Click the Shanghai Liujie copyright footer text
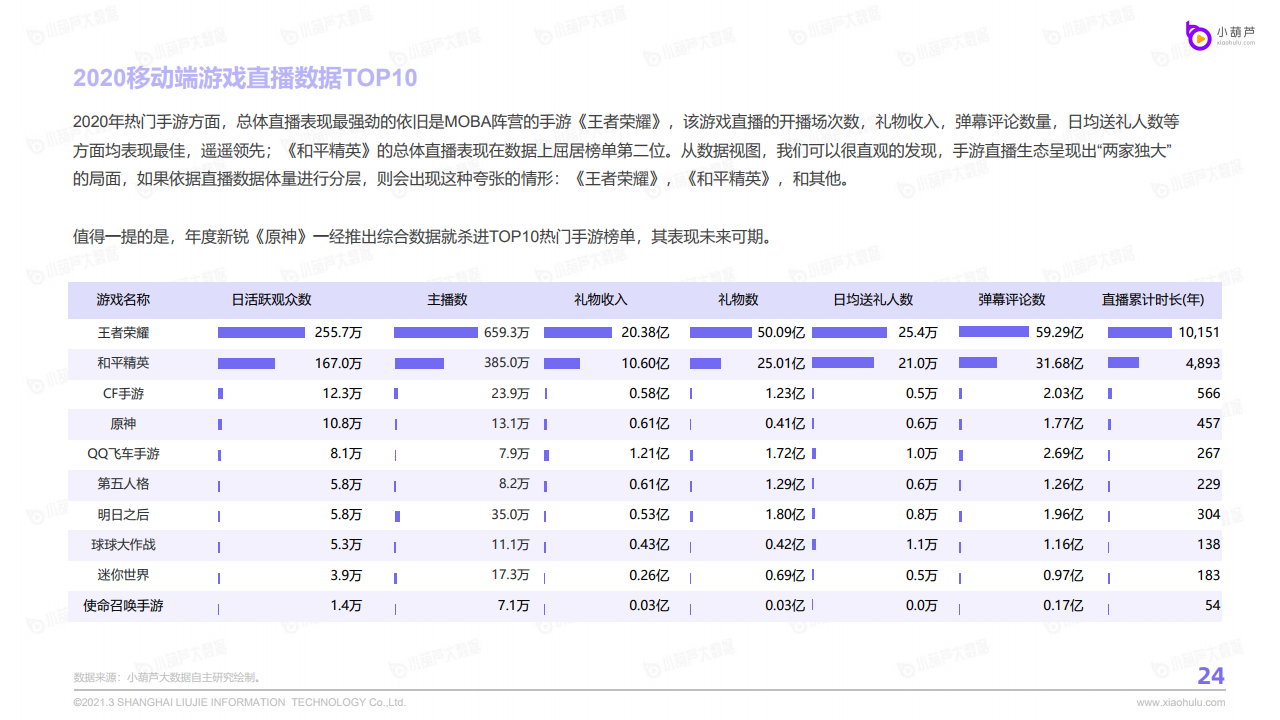The image size is (1280, 720). pyautogui.click(x=240, y=702)
